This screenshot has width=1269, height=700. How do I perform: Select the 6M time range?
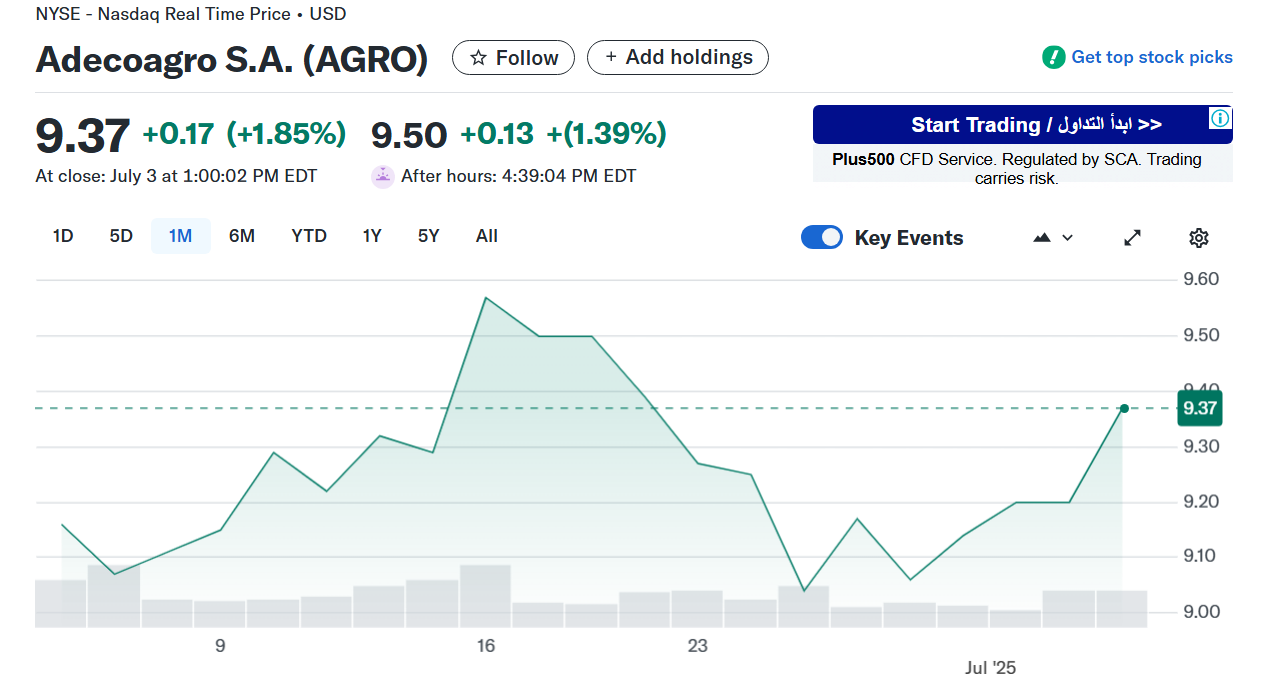point(242,236)
